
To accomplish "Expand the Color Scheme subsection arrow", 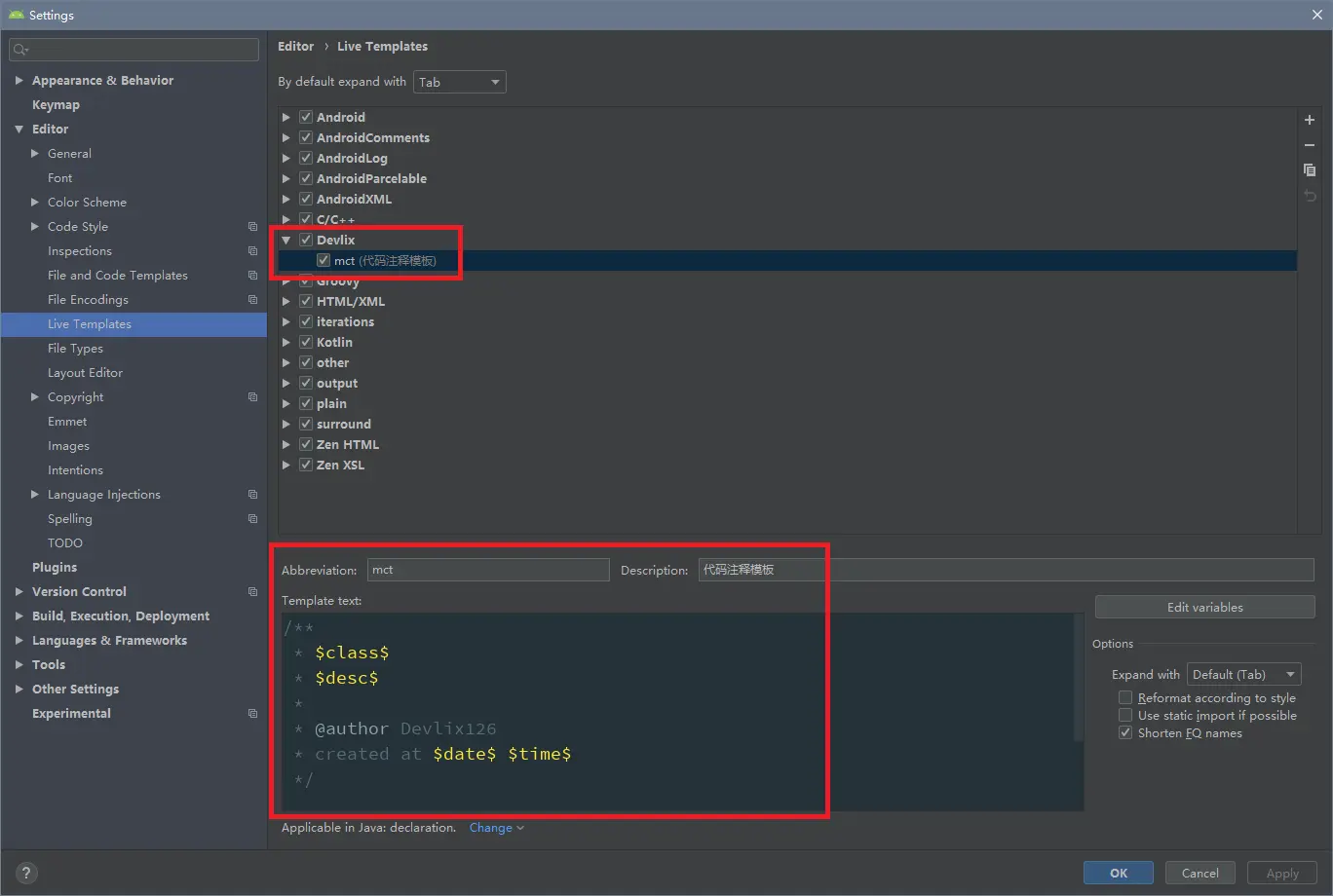I will click(35, 203).
